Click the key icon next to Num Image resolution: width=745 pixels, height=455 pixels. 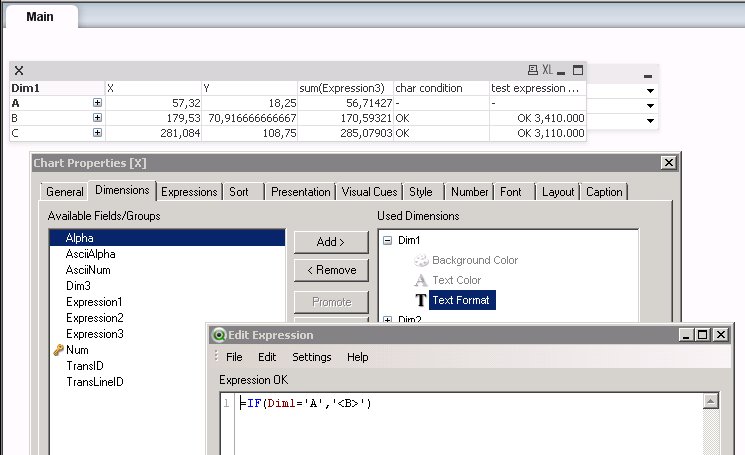[x=57, y=350]
